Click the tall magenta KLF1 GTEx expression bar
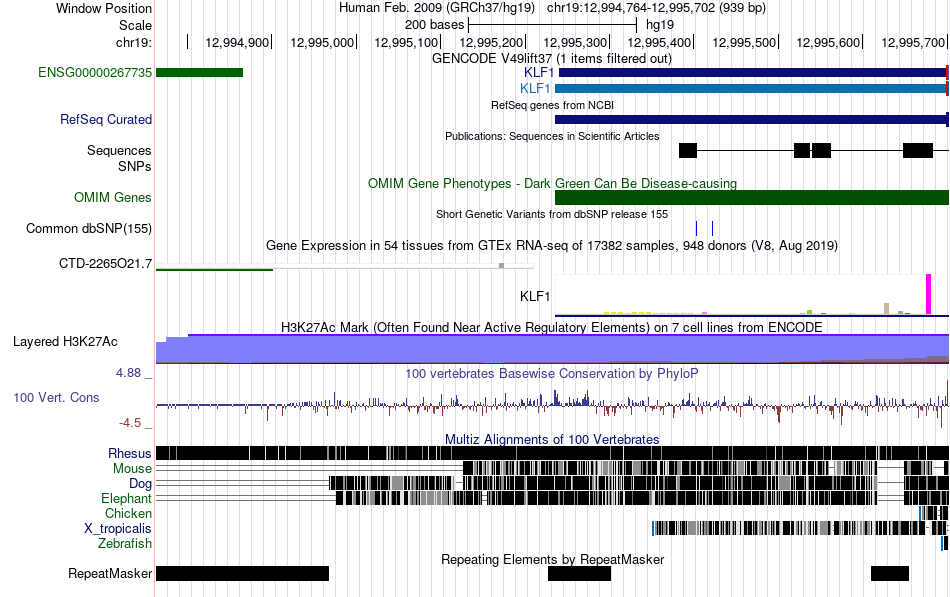The width and height of the screenshot is (950, 597). click(x=928, y=294)
